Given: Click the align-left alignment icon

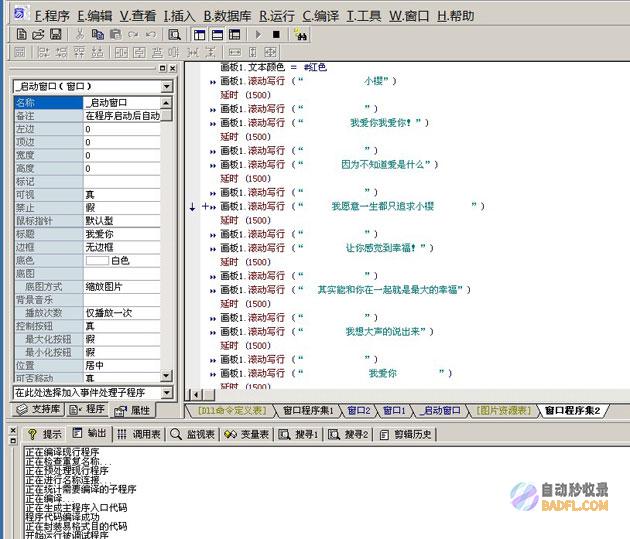Looking at the screenshot, I should 43,52.
